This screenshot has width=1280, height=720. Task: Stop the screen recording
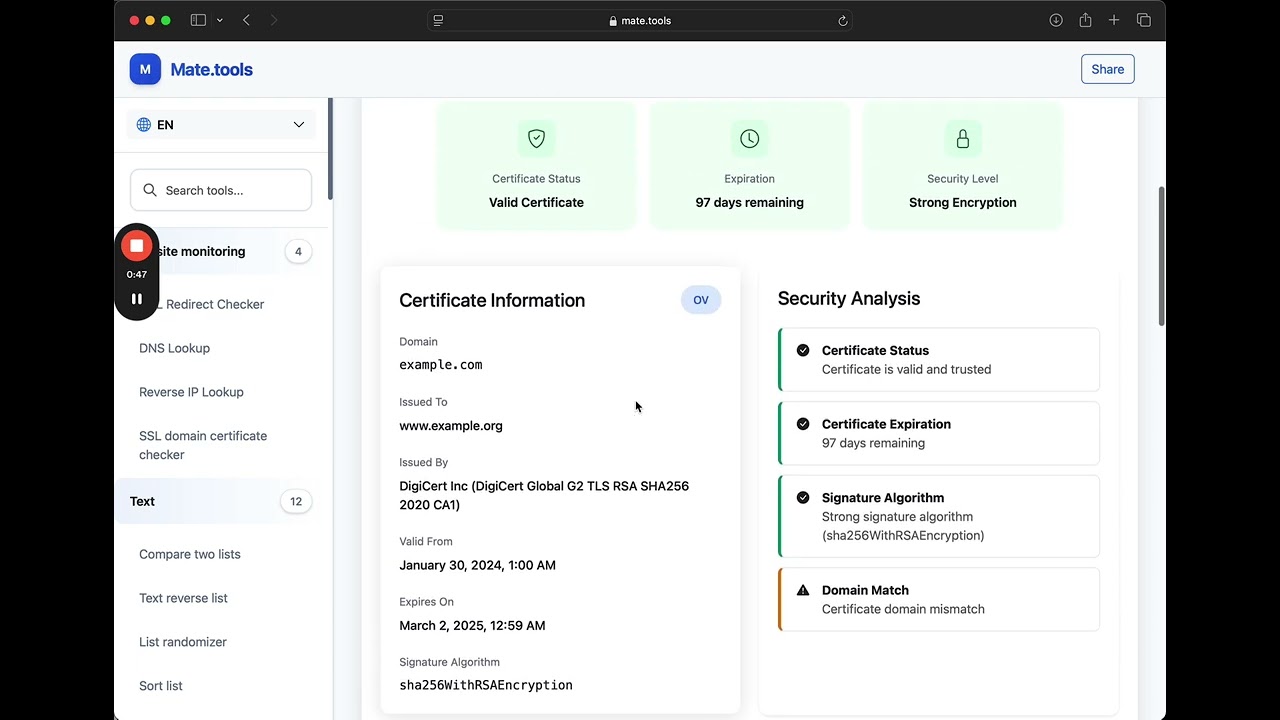pos(137,246)
